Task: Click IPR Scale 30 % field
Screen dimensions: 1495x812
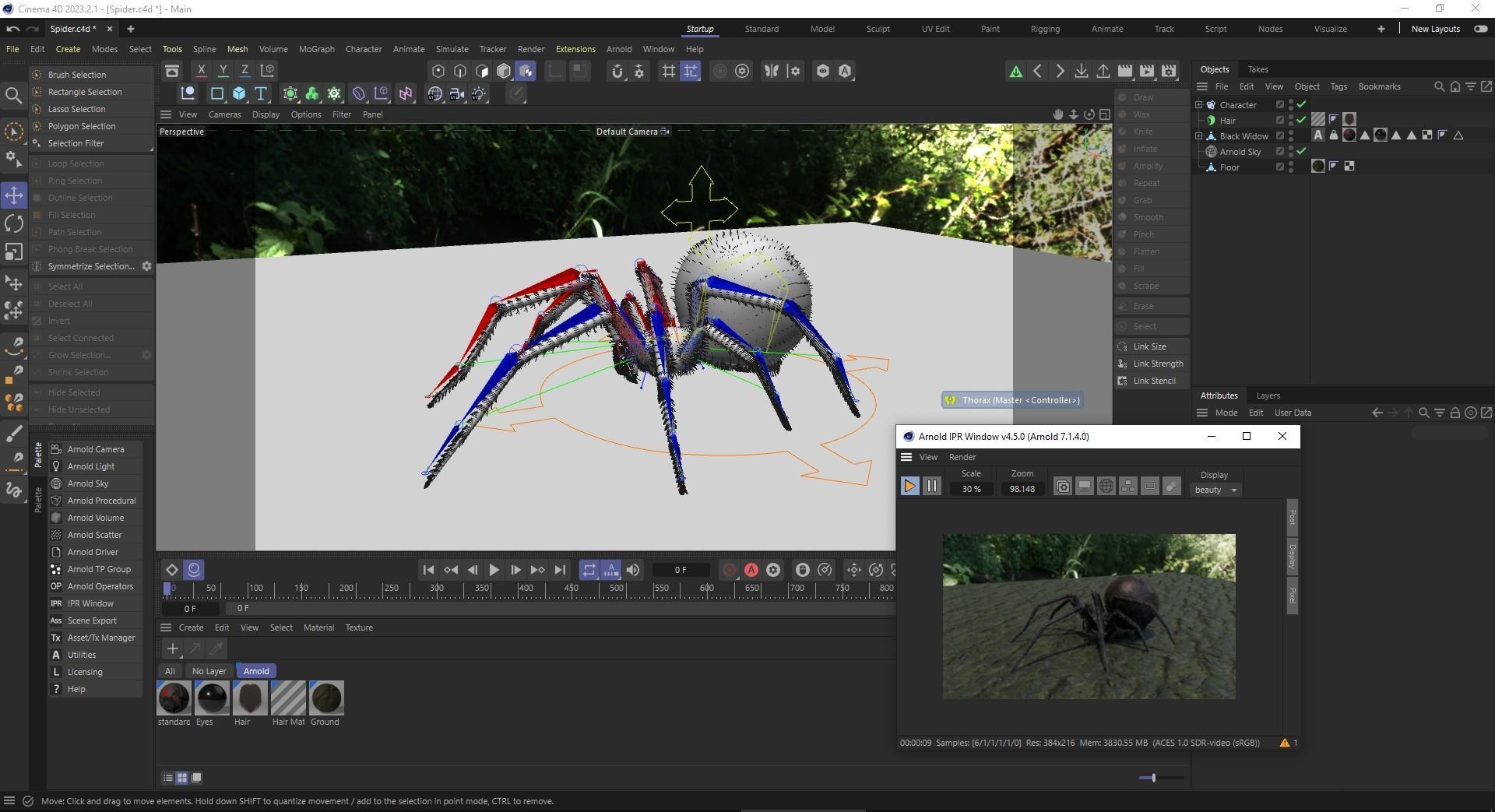Action: [x=971, y=489]
